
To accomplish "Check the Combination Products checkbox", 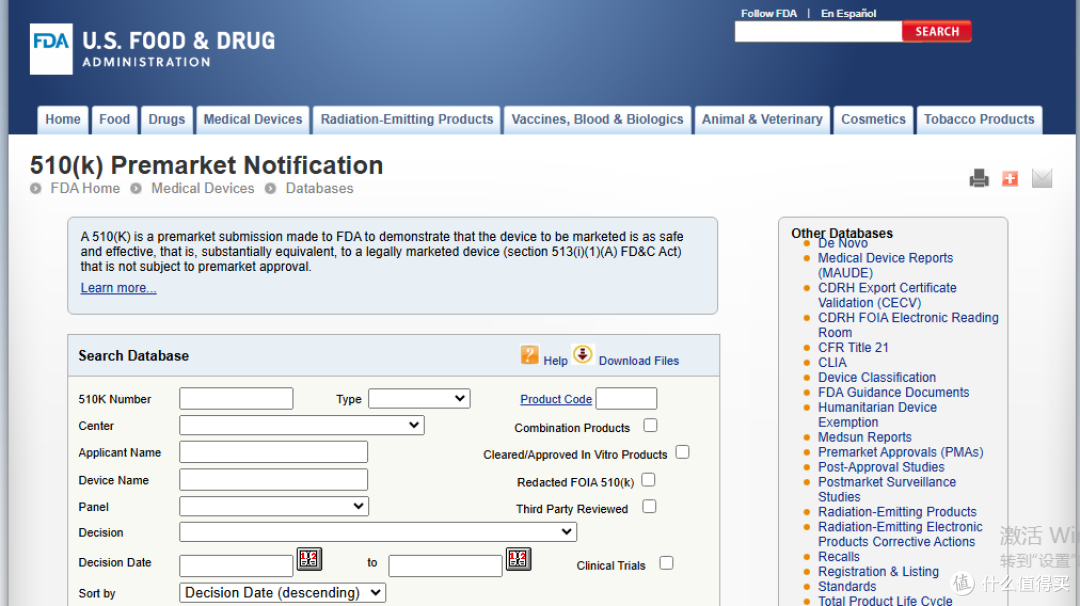I will pos(650,426).
